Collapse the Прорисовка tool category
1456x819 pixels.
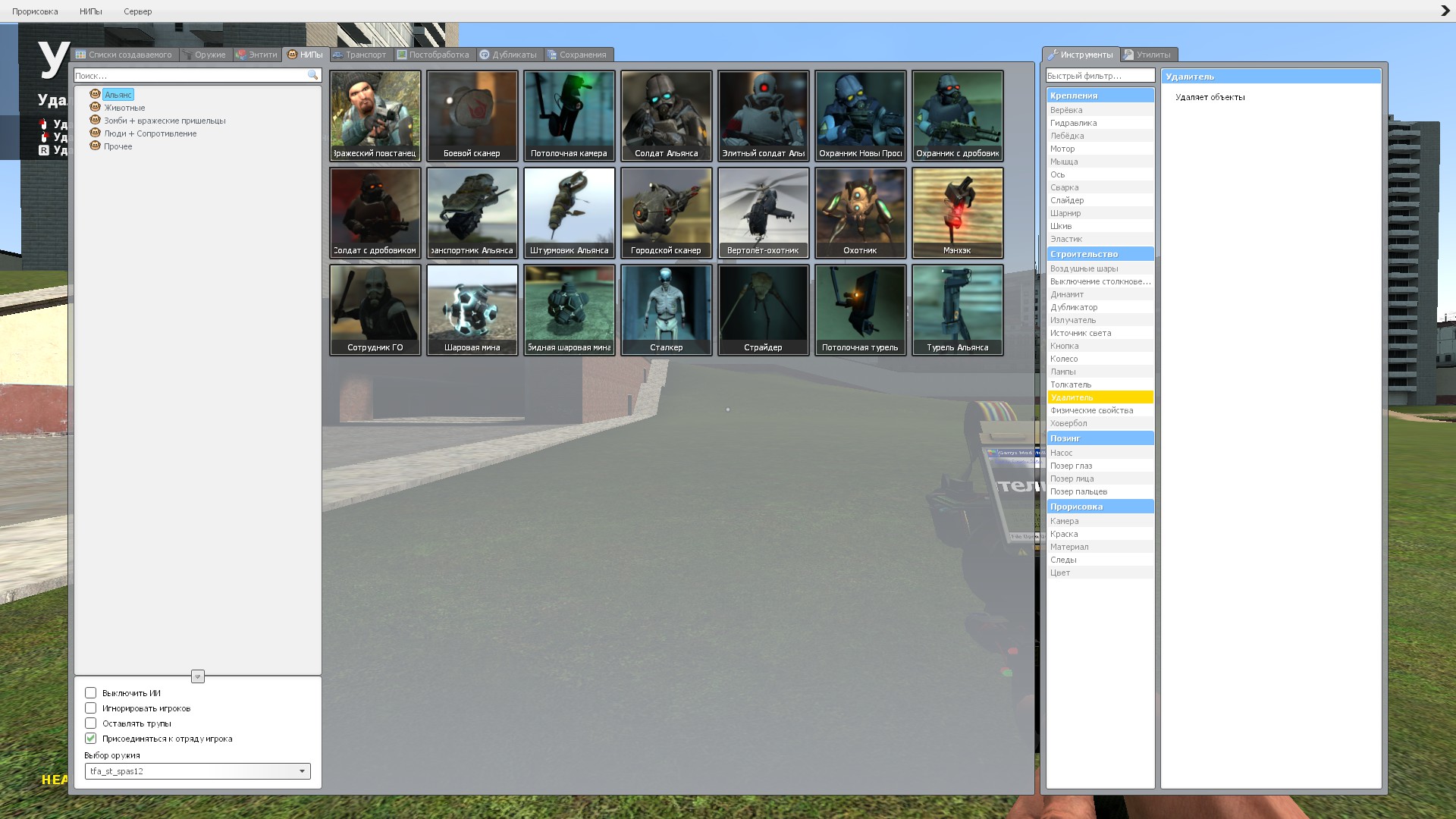(1100, 507)
